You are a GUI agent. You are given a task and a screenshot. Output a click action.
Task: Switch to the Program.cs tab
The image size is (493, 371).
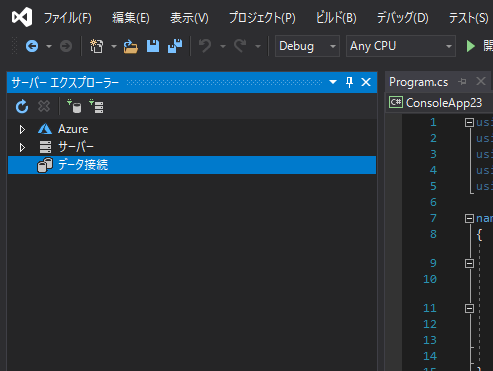point(418,82)
